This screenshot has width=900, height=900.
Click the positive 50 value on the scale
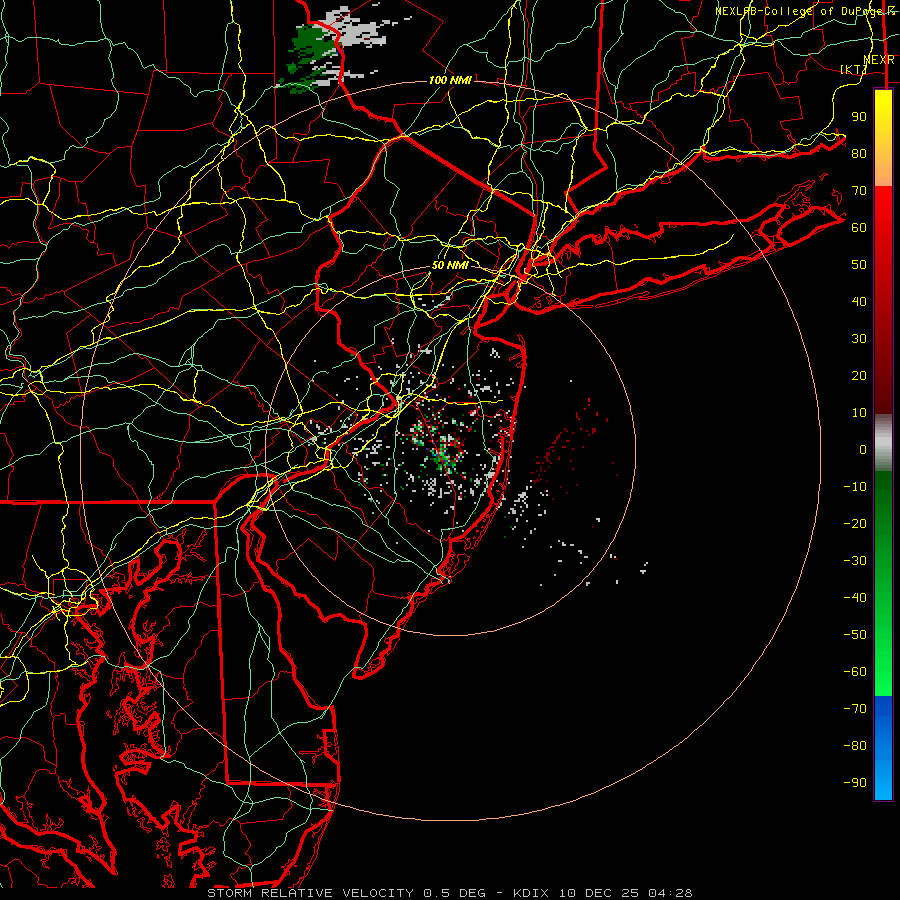pos(859,265)
